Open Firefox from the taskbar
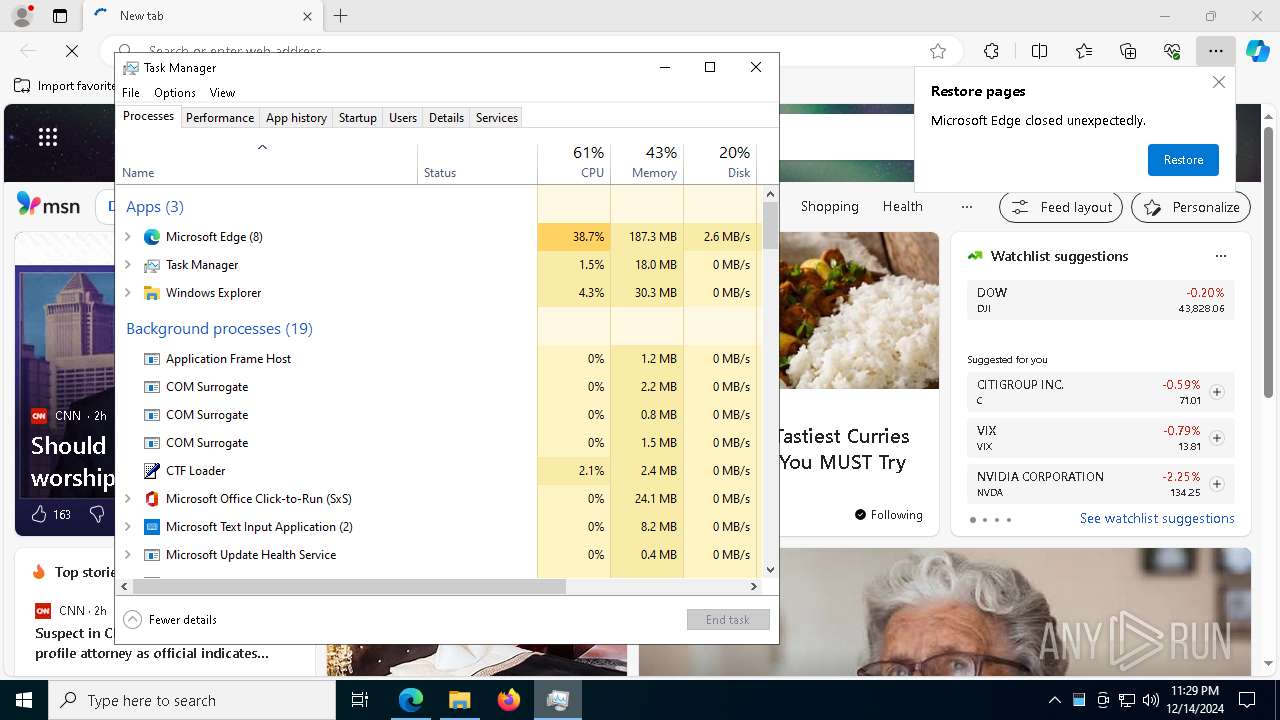 509,700
